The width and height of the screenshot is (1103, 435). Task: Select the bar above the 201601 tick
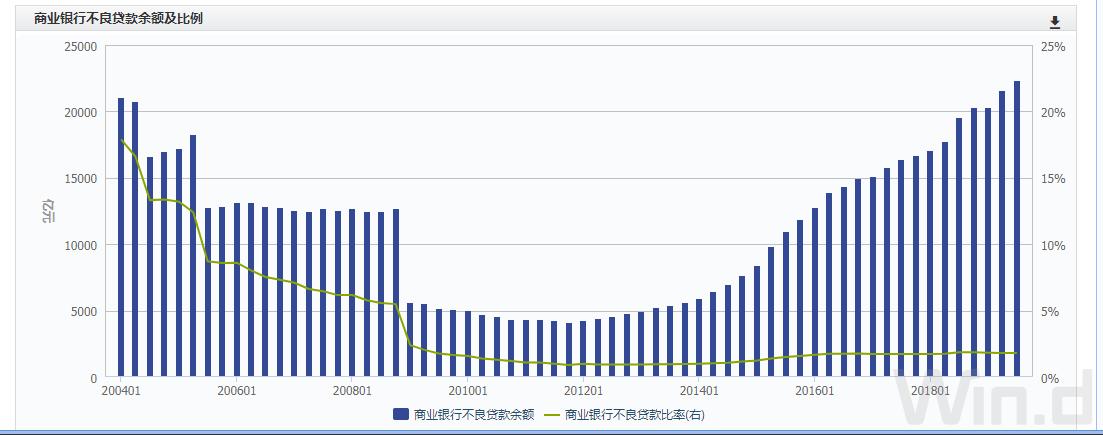(815, 293)
